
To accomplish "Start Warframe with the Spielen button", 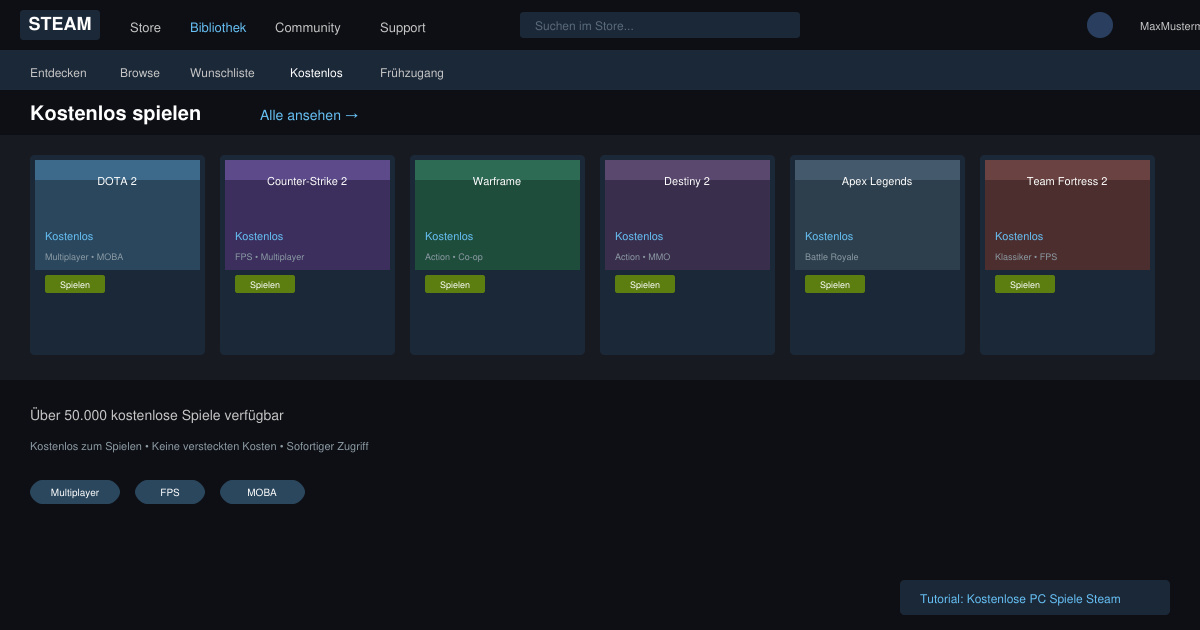I will coord(455,284).
